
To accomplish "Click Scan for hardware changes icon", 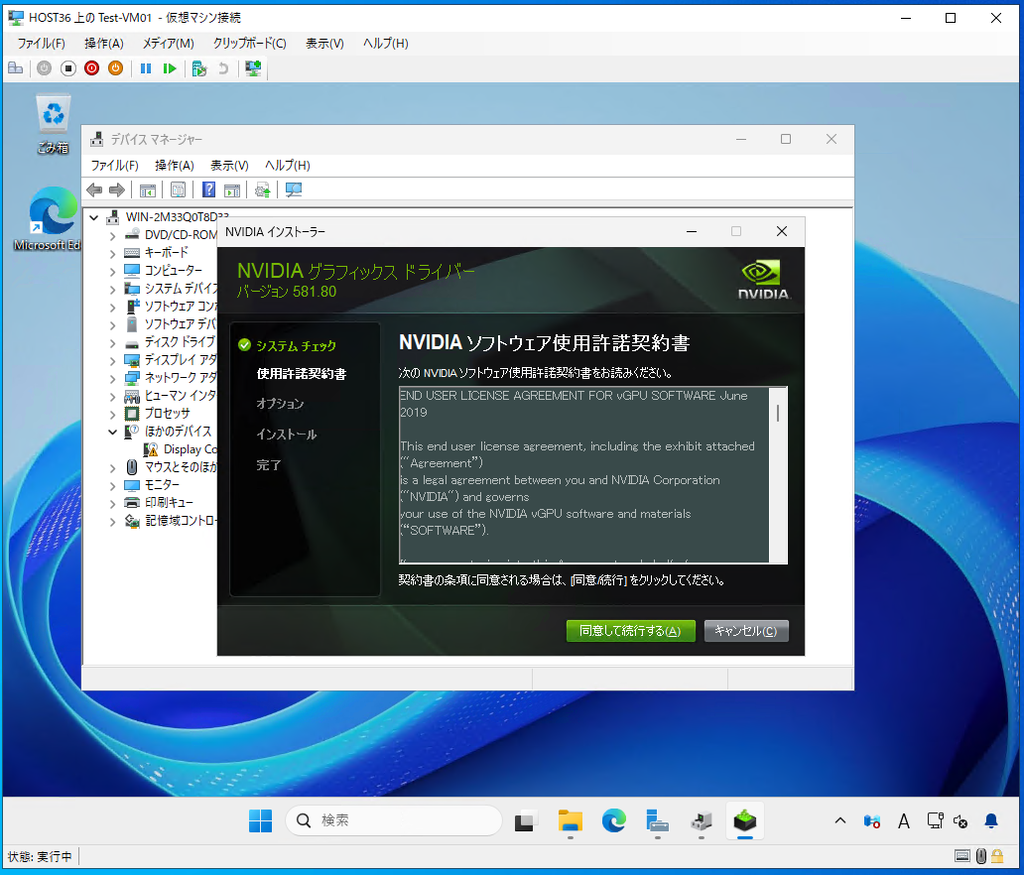I will tap(293, 190).
